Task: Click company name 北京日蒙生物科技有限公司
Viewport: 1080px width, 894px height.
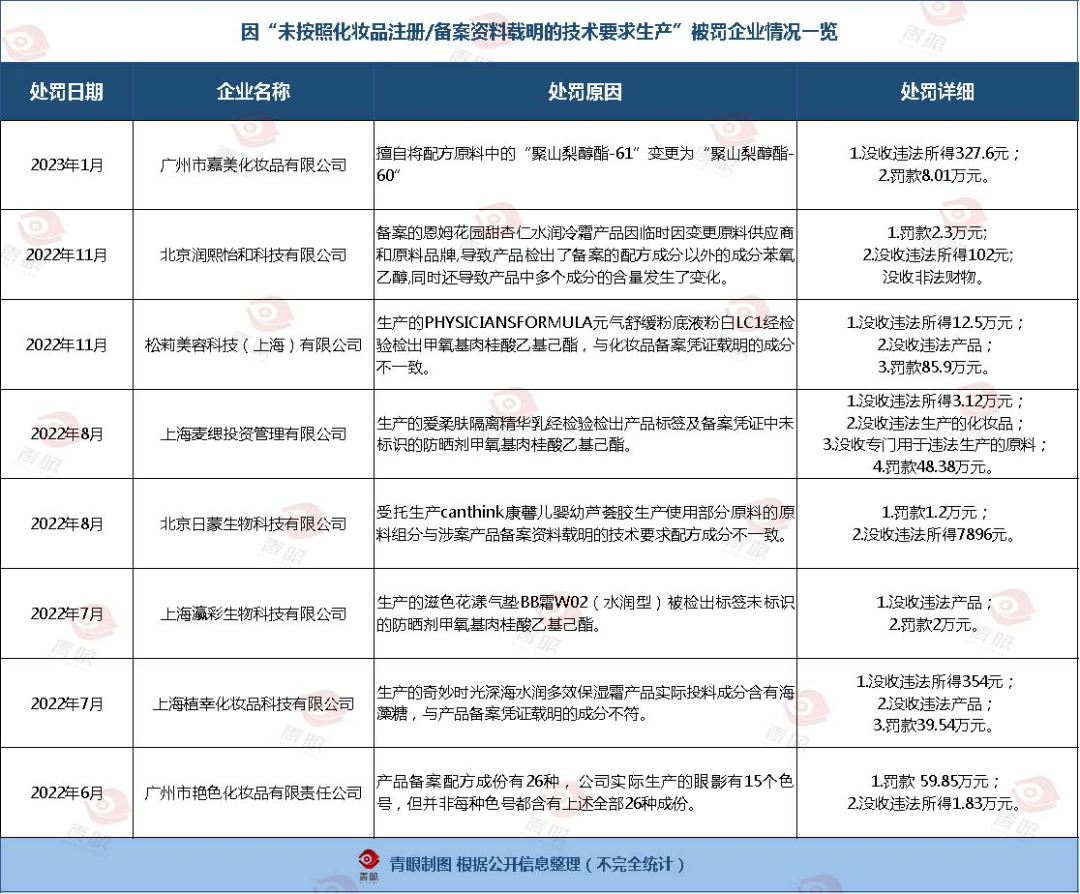Action: point(253,524)
